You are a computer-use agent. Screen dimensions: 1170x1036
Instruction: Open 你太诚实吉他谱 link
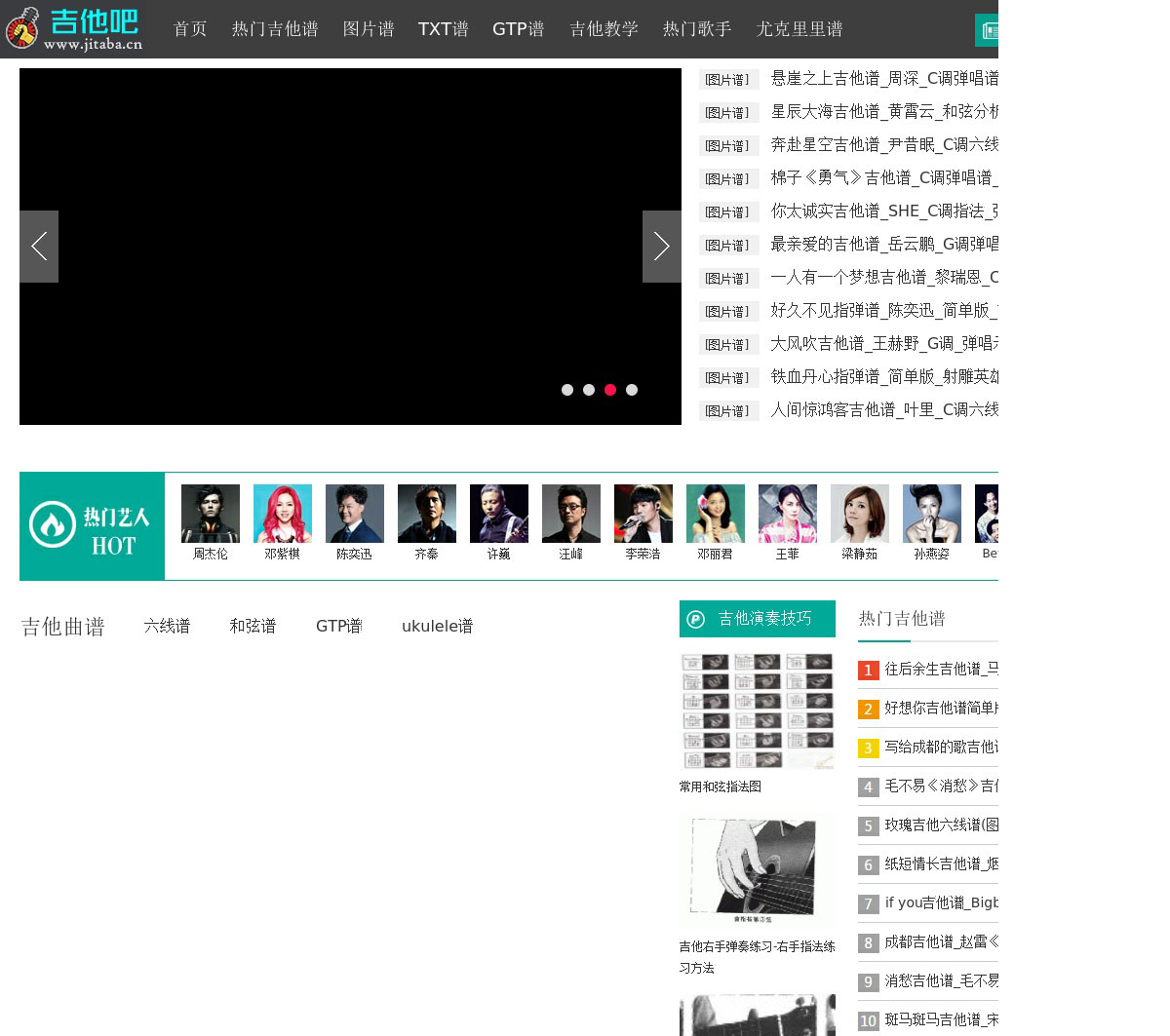point(884,211)
